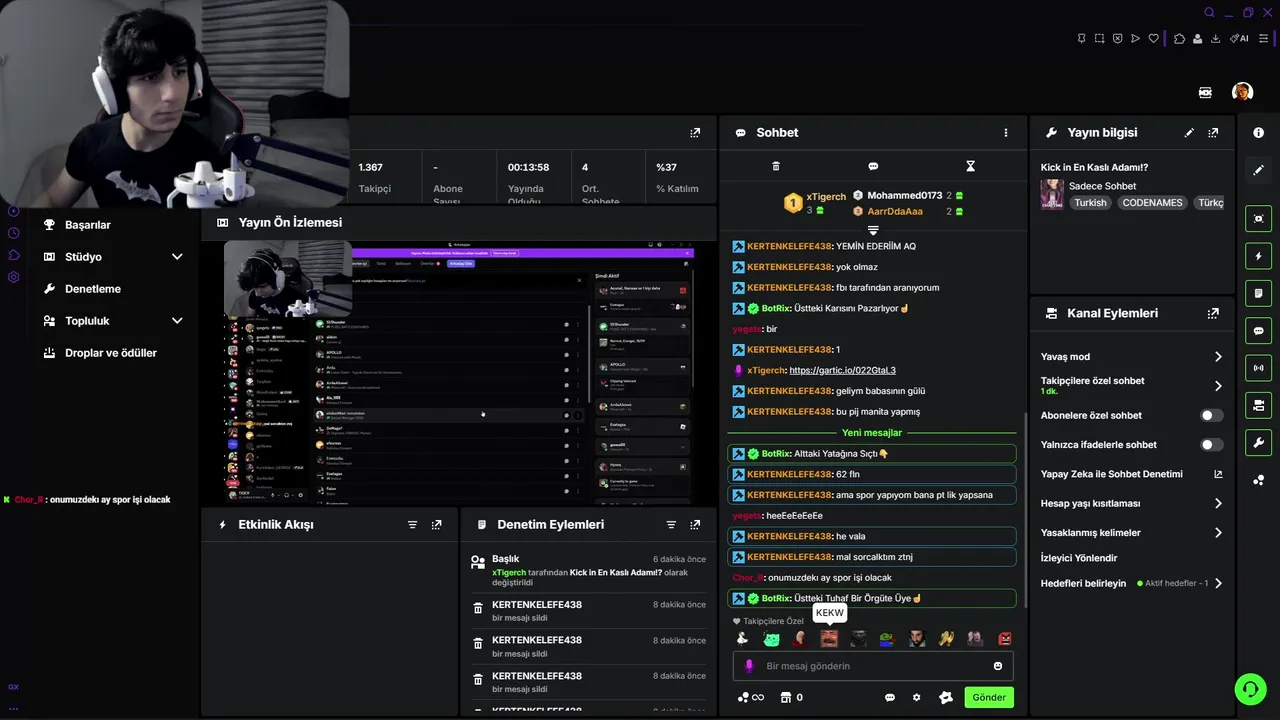Pop out the Kanal Eylemleri panel
1280x720 pixels.
(1213, 313)
